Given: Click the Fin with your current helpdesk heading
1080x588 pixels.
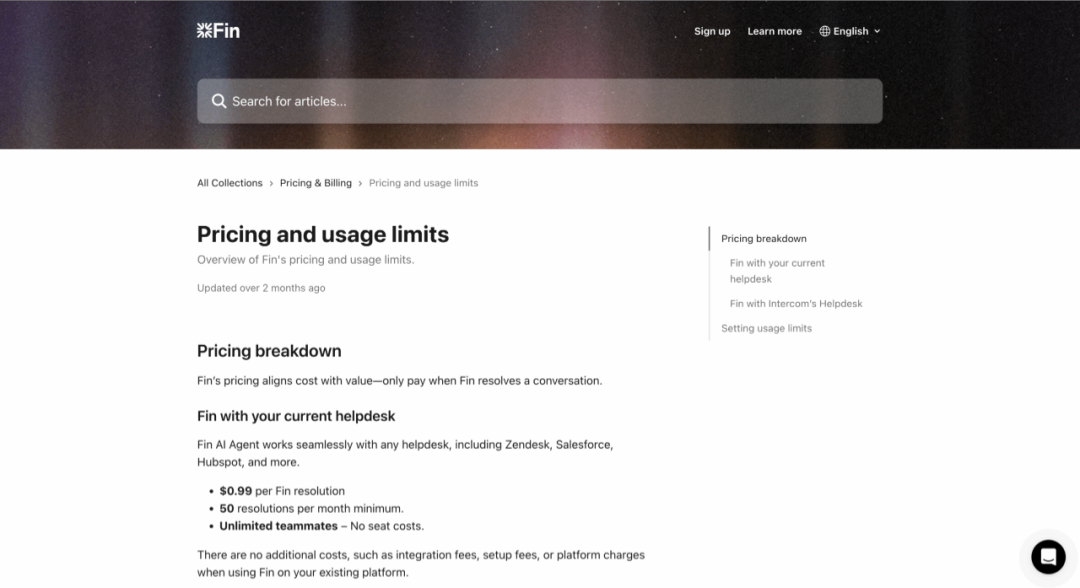Looking at the screenshot, I should pos(296,416).
